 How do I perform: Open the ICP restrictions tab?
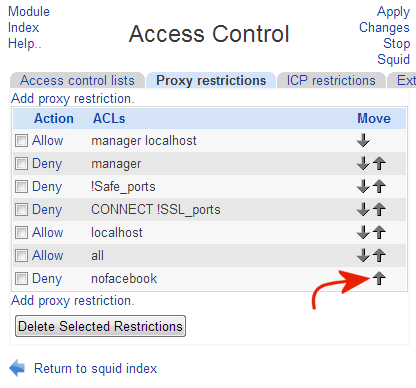point(331,80)
